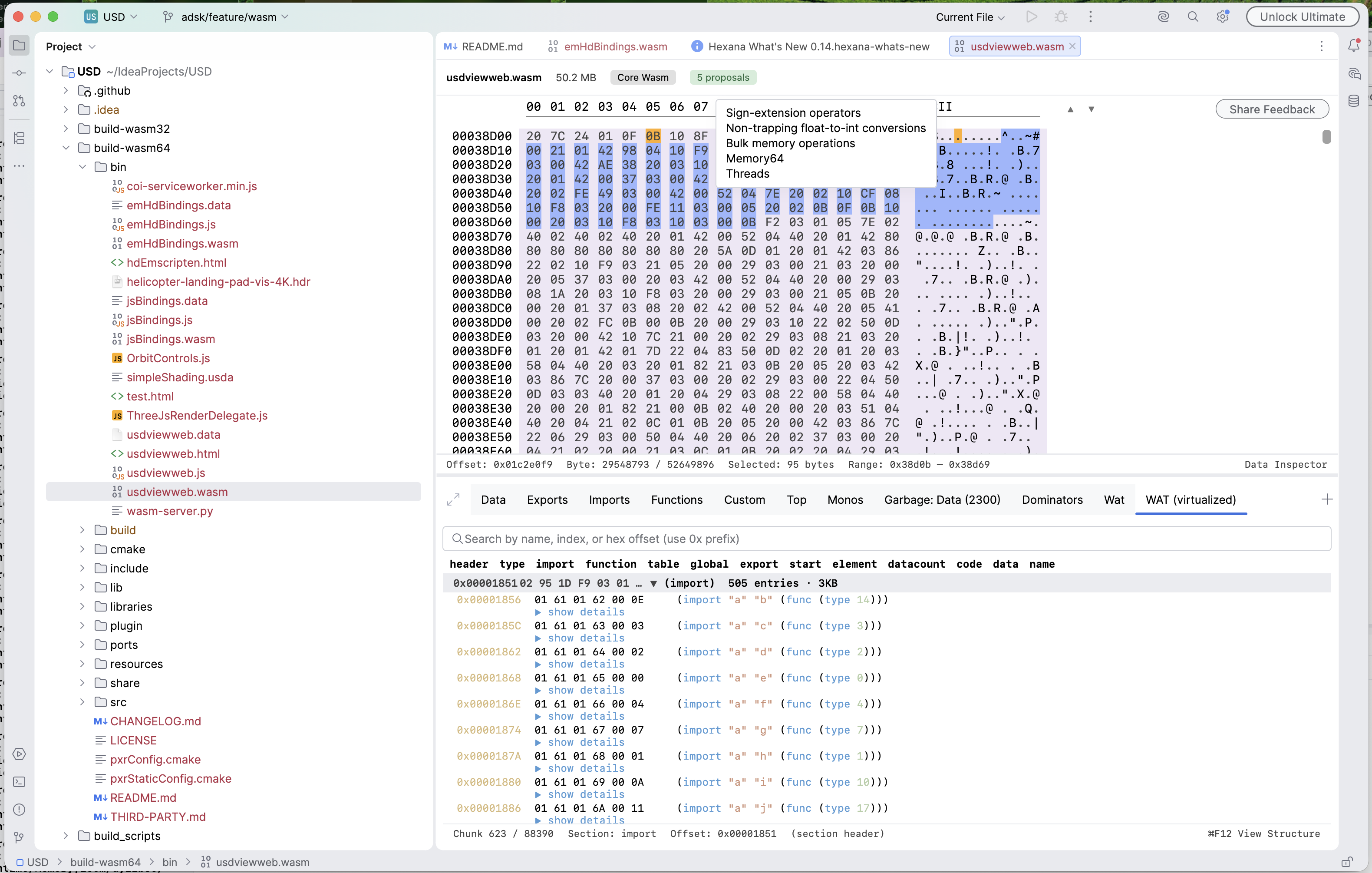This screenshot has width=1372, height=873.
Task: Open the Commit tool window icon
Action: (19, 73)
